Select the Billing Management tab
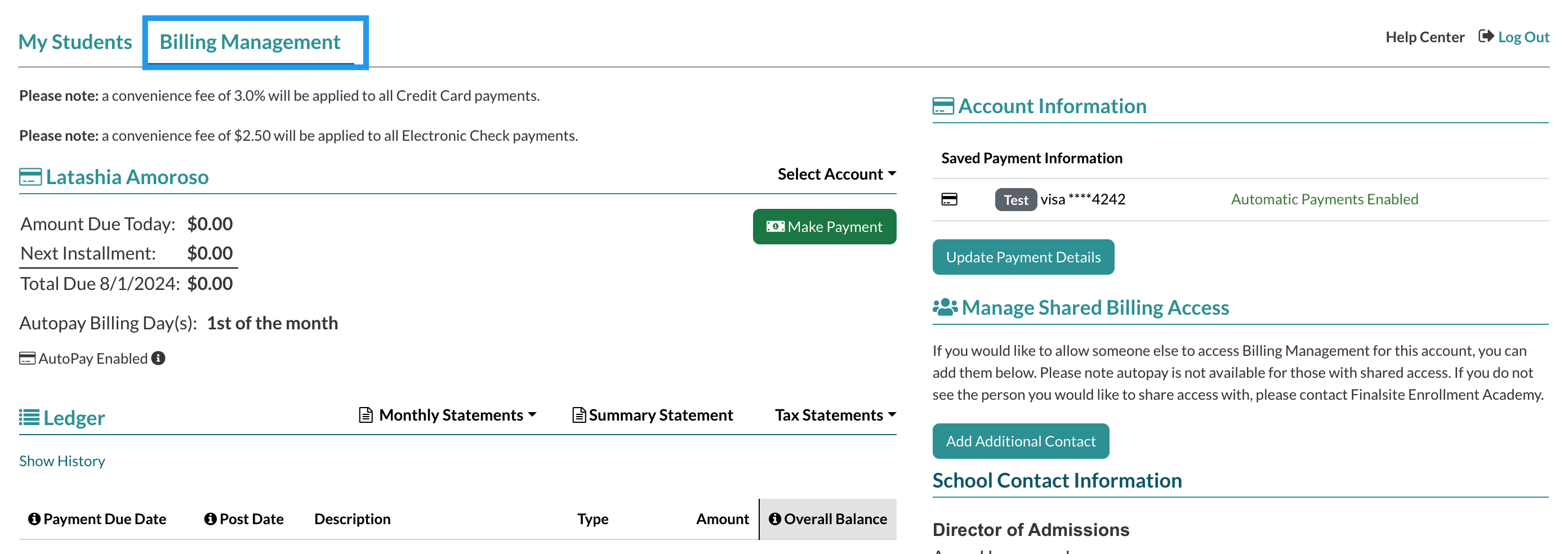Viewport: 1568px width, 554px height. pyautogui.click(x=250, y=42)
